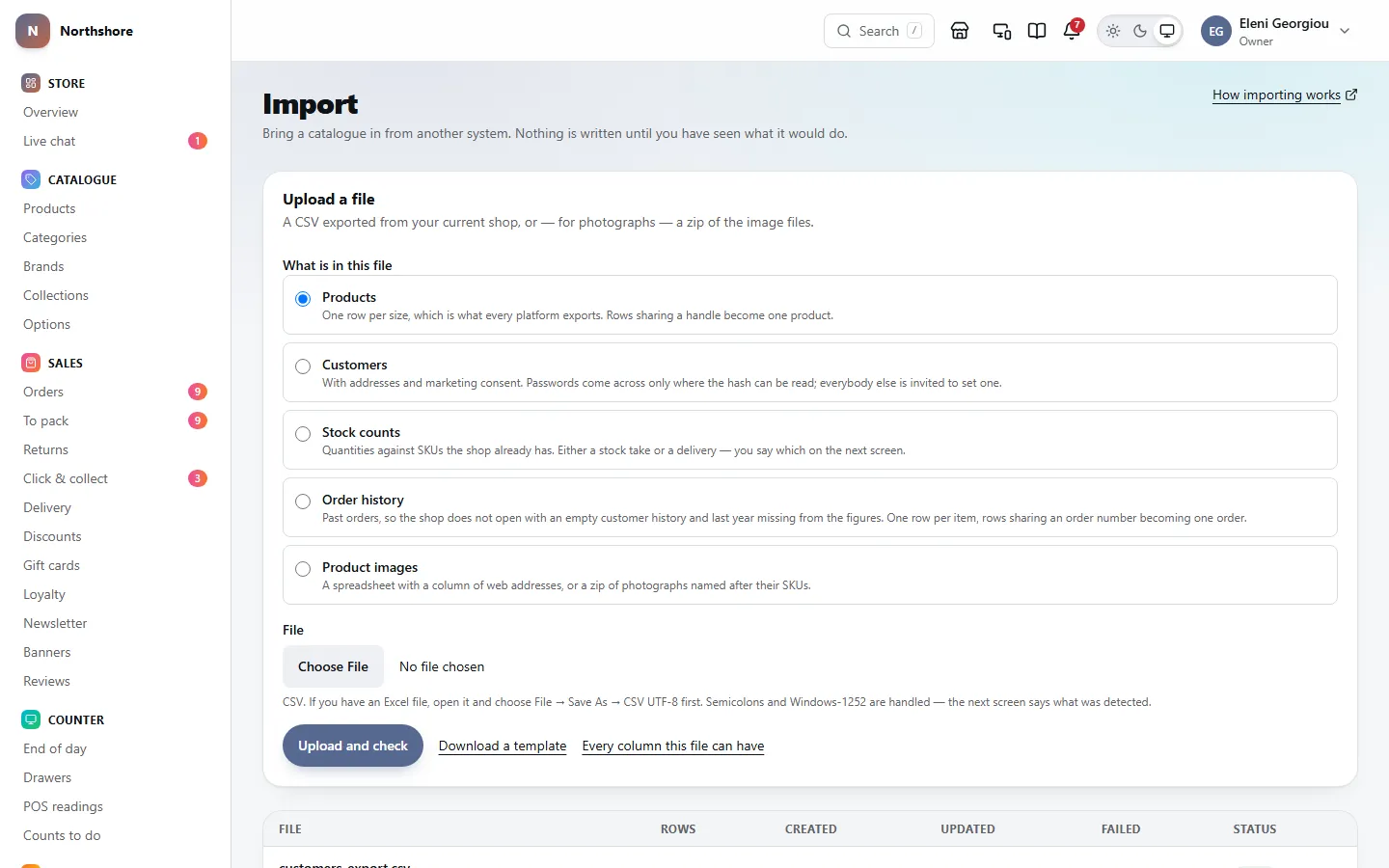Open the storefront icon in the top bar
The height and width of the screenshot is (868, 1389).
point(960,31)
